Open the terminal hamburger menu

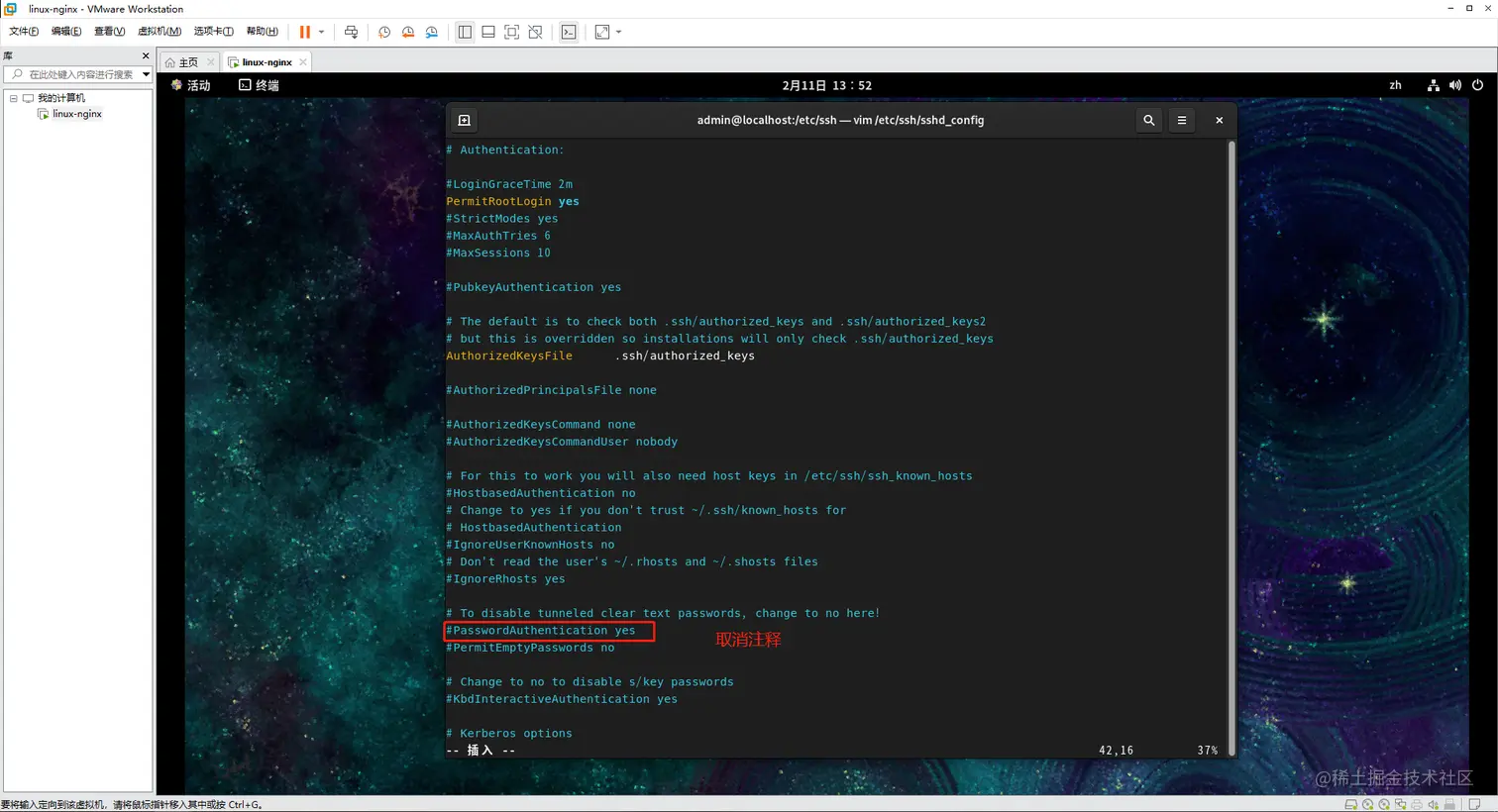point(1182,120)
